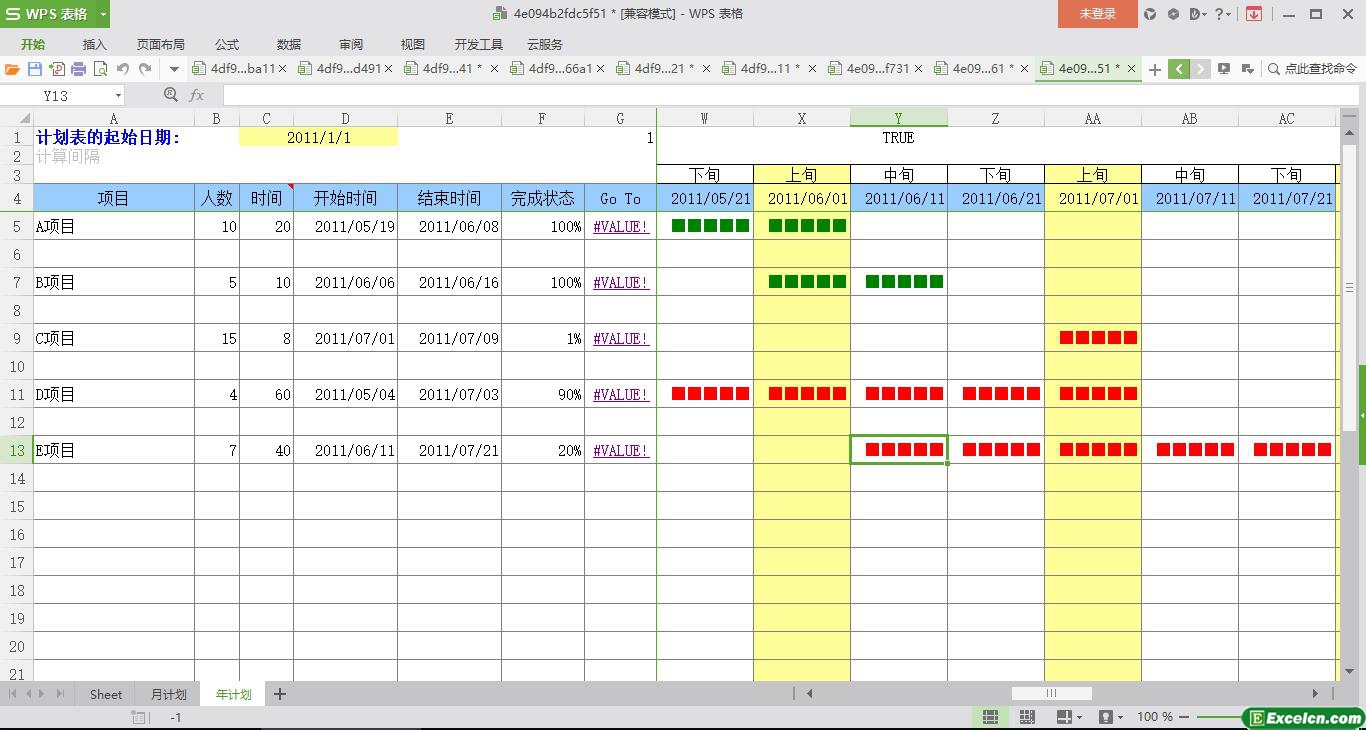
Task: Save the workbook with the floppy icon
Action: (34, 69)
